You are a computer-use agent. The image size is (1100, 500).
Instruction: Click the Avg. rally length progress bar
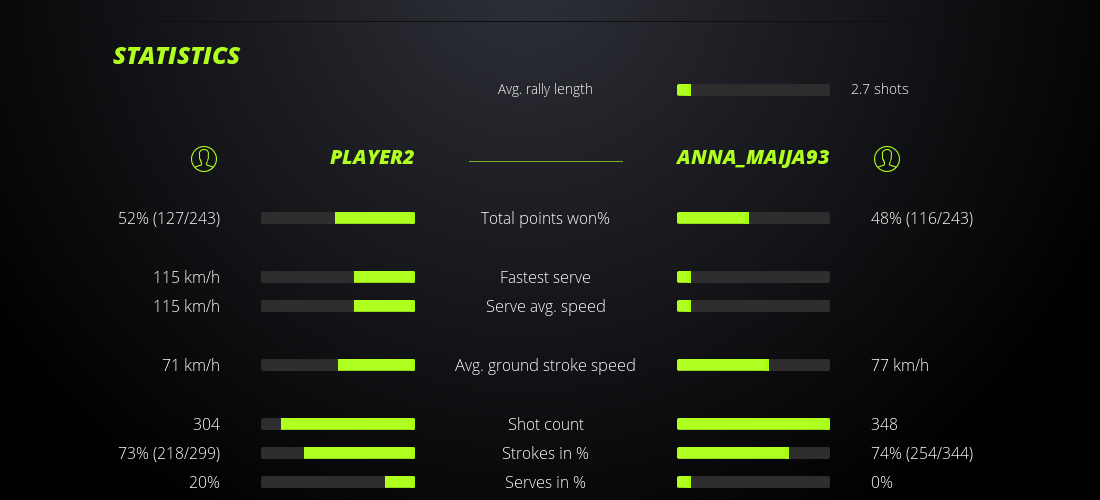753,90
